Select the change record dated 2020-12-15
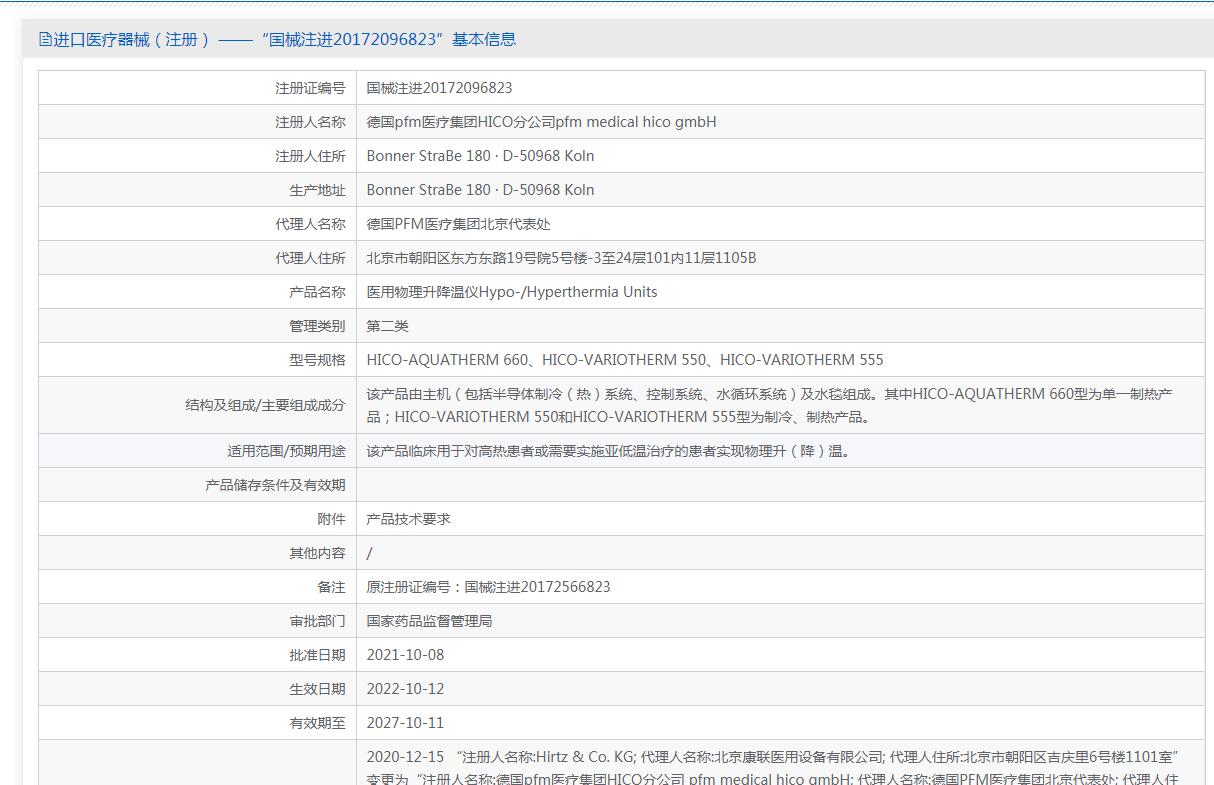Screen dimensions: 1214x785 point(773,768)
